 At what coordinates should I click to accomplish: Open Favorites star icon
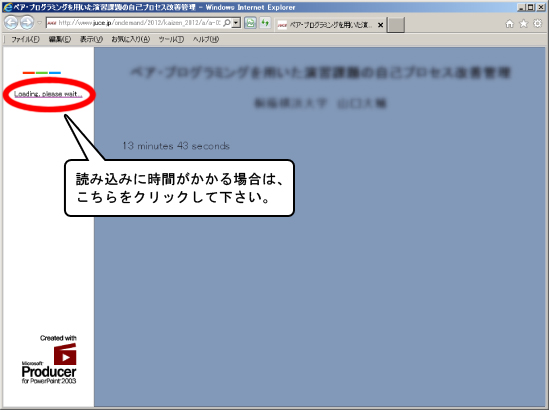tap(523, 24)
